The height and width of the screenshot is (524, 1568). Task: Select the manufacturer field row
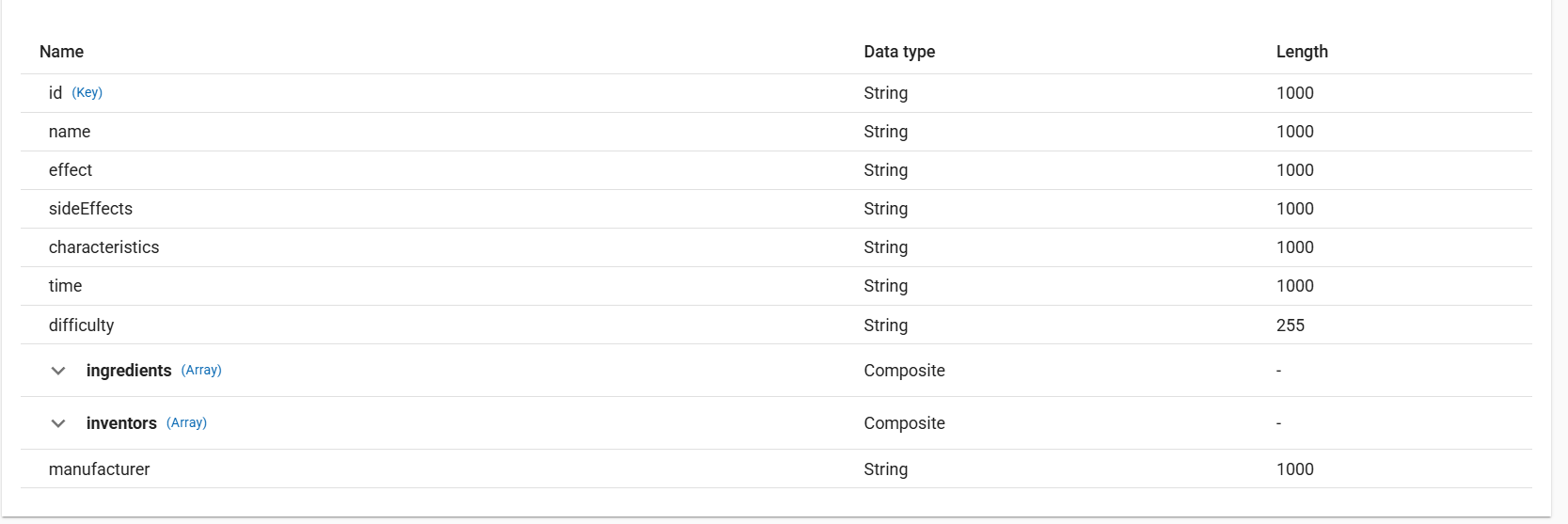point(99,469)
